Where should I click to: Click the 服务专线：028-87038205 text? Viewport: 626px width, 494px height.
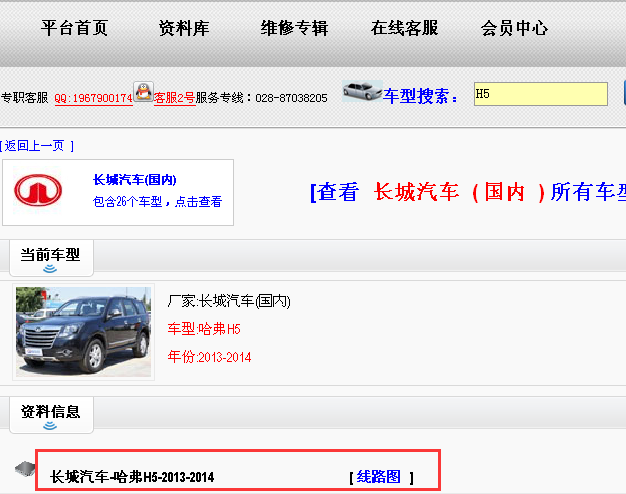tap(261, 98)
